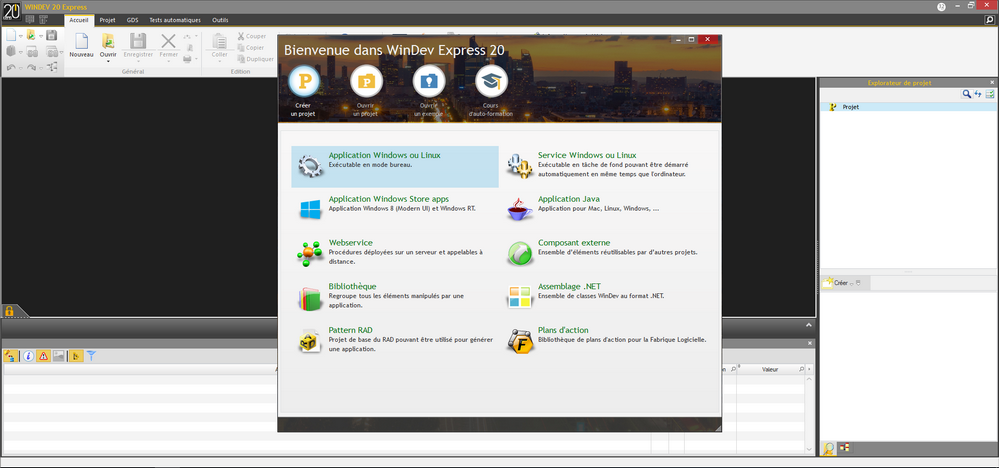Viewport: 999px width, 468px height.
Task: Click the yellow padlock tab icon
Action: pos(10,311)
